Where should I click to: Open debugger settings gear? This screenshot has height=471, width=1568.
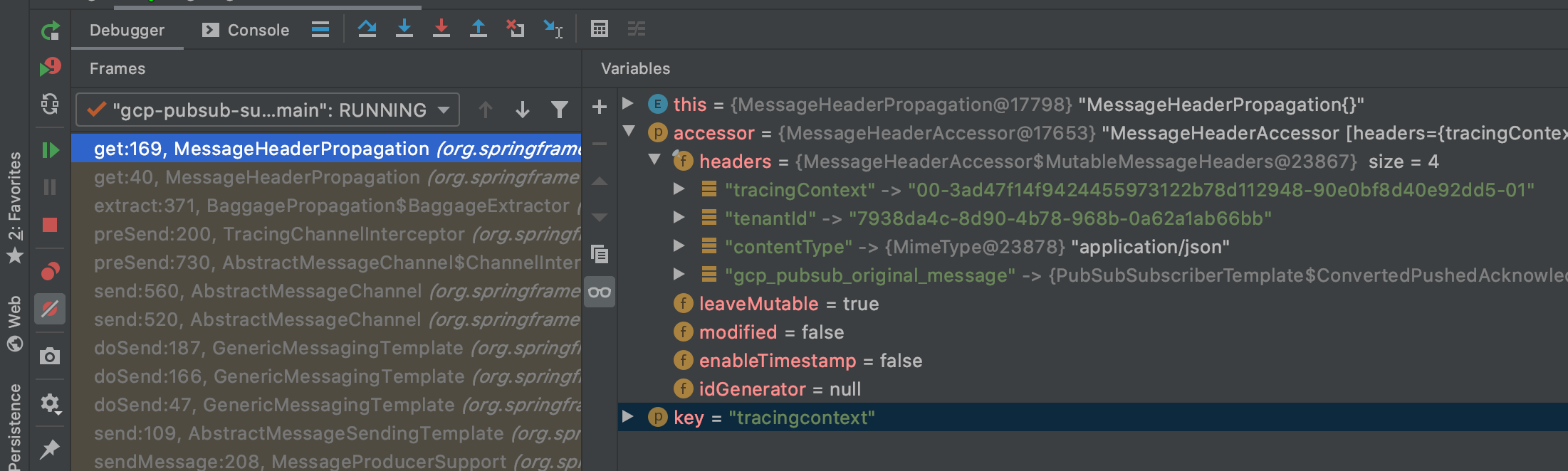pos(50,403)
